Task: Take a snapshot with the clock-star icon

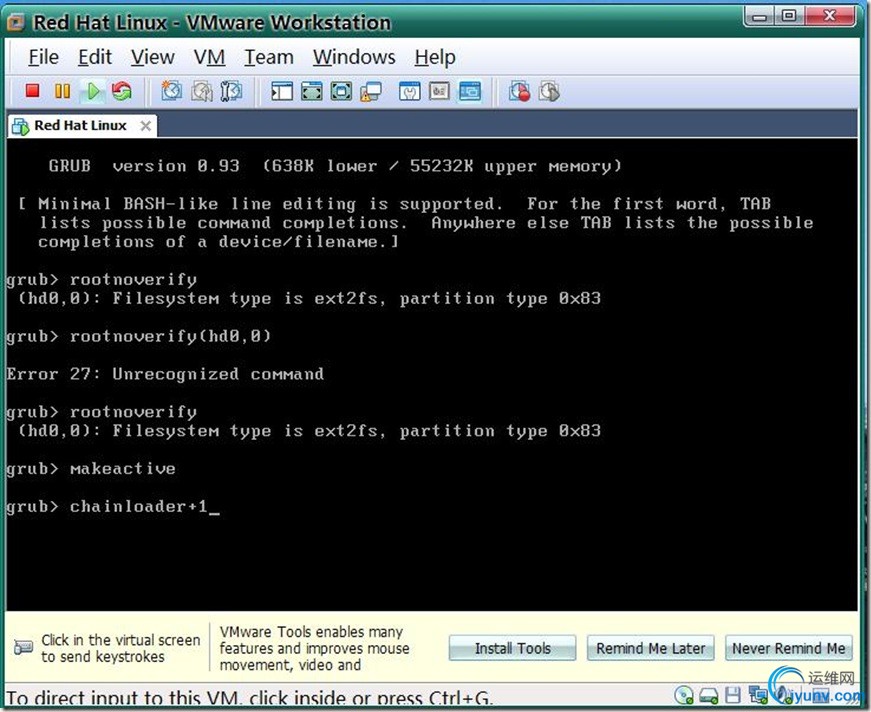Action: 172,91
